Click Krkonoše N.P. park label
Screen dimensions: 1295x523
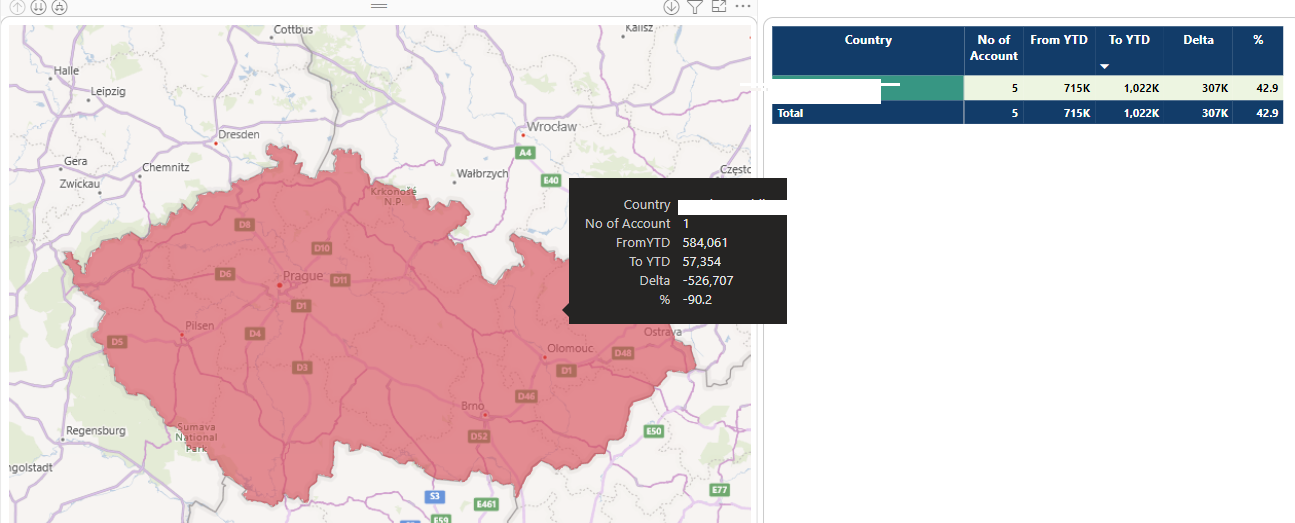pyautogui.click(x=393, y=195)
